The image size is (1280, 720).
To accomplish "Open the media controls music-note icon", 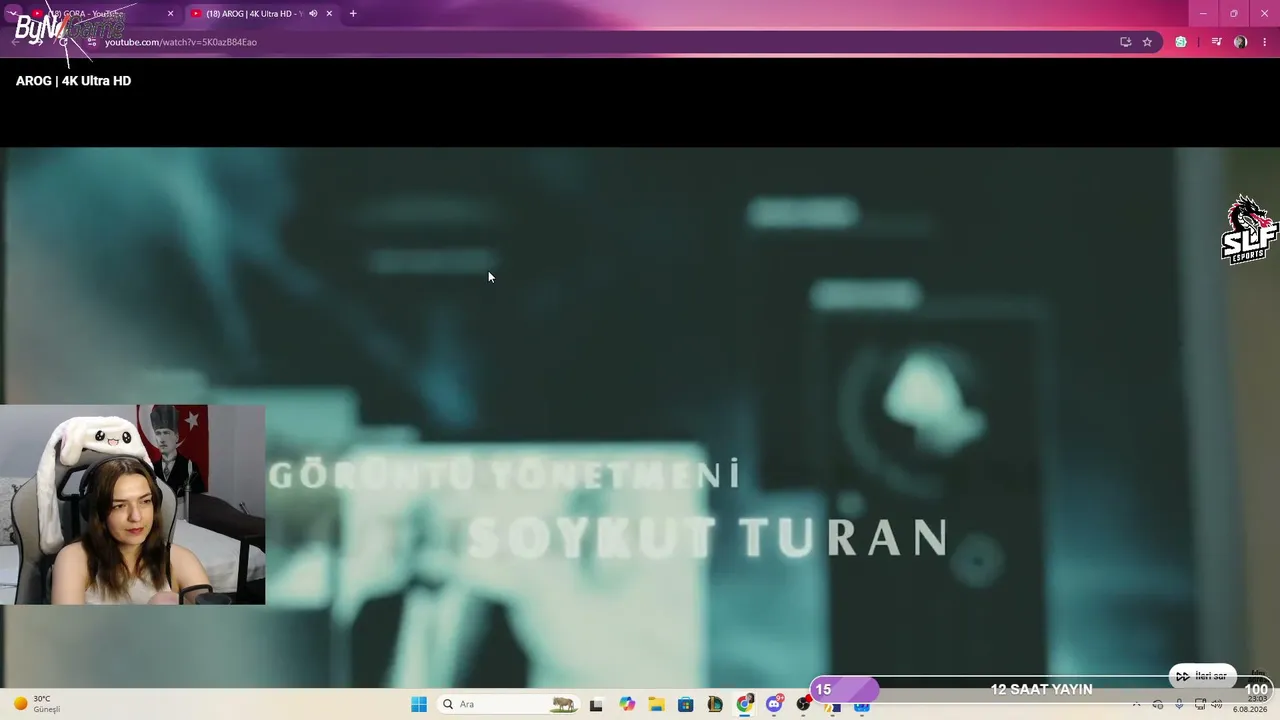I will click(x=1216, y=42).
